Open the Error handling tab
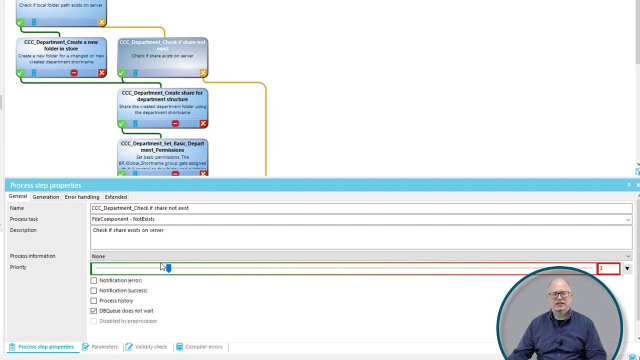This screenshot has width=640, height=360. (x=82, y=197)
